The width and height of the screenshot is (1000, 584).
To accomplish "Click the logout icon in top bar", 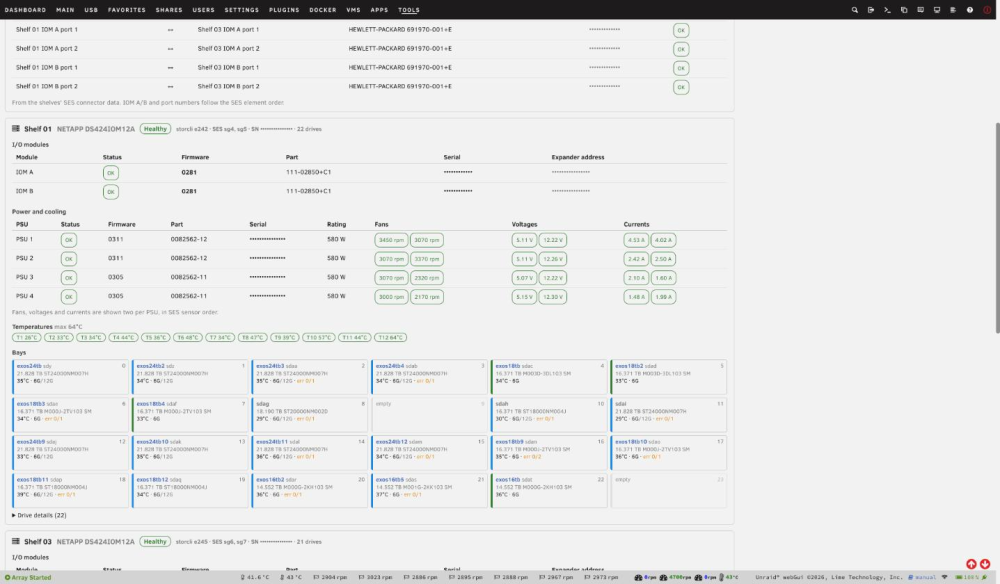I will pyautogui.click(x=871, y=10).
